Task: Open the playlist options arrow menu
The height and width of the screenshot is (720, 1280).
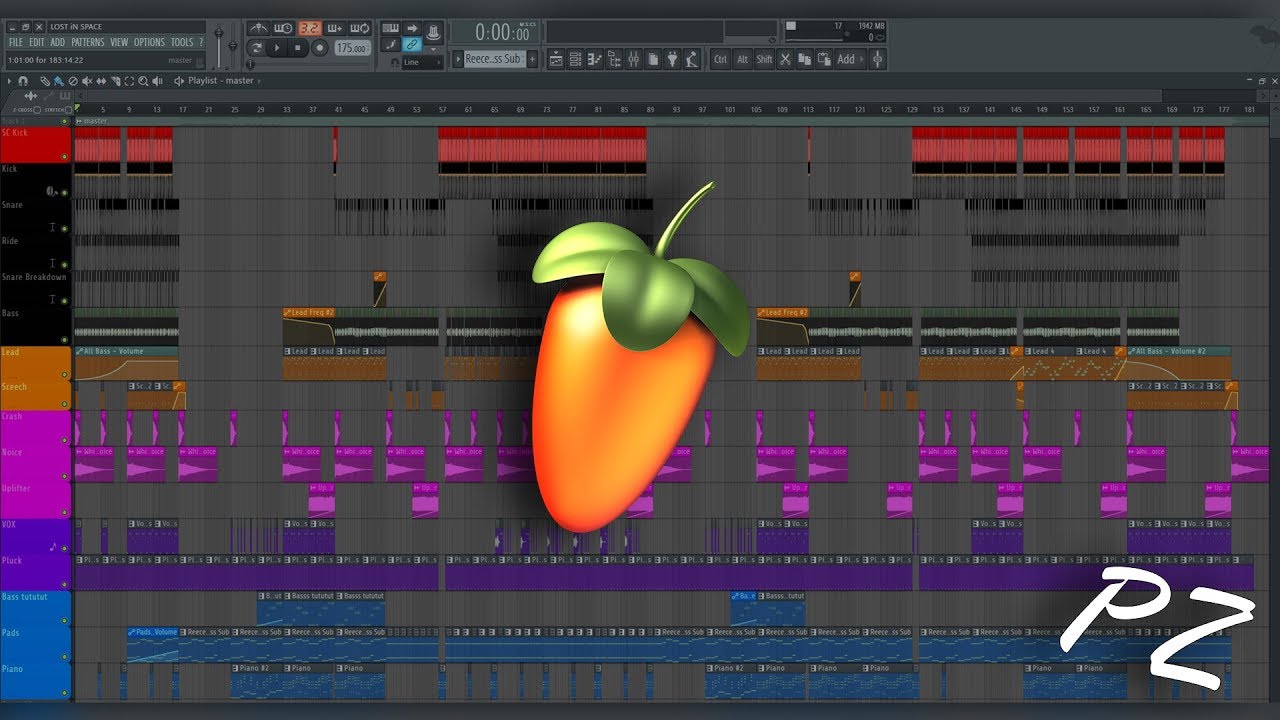Action: [x=10, y=80]
